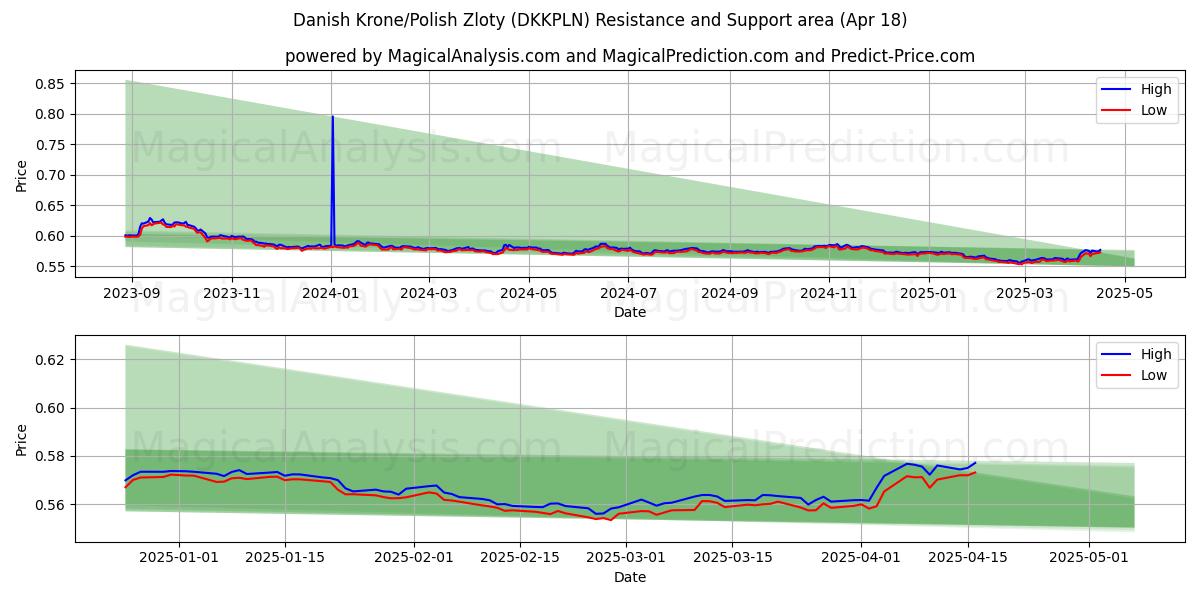Click the '2024-07' x-axis date label
Image resolution: width=1200 pixels, height=600 pixels.
pyautogui.click(x=628, y=293)
